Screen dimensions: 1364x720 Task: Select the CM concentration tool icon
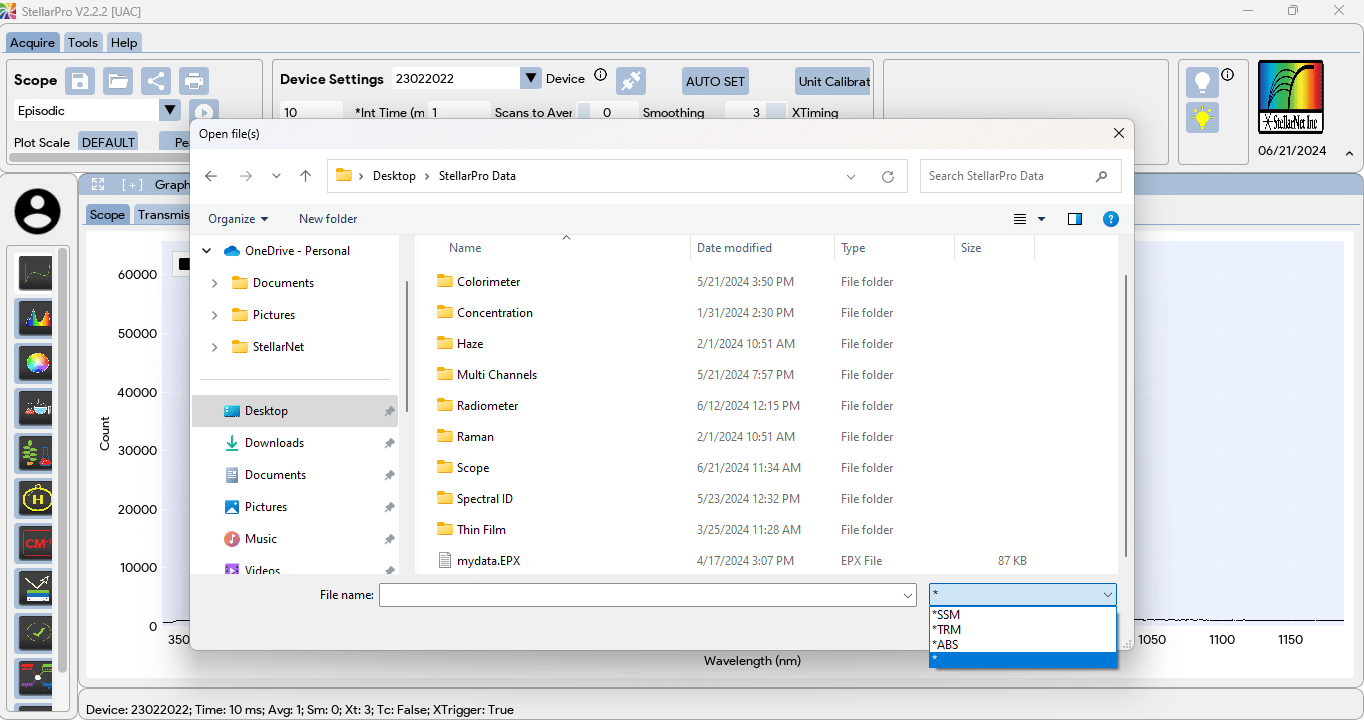coord(34,542)
